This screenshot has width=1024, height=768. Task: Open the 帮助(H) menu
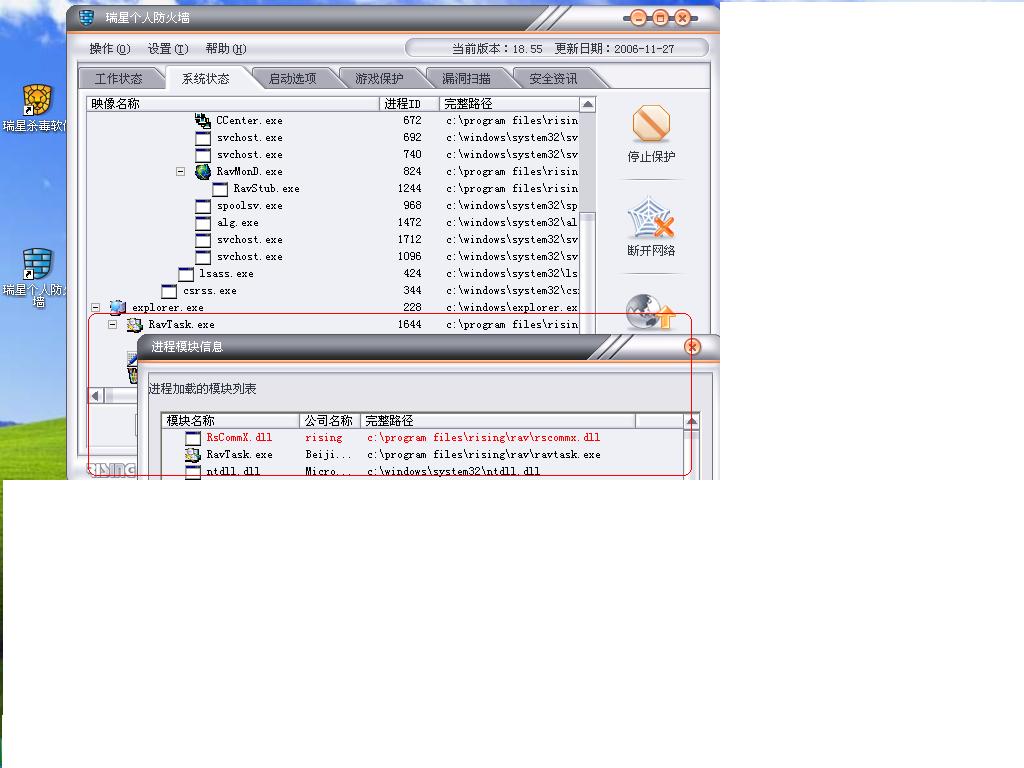click(226, 49)
